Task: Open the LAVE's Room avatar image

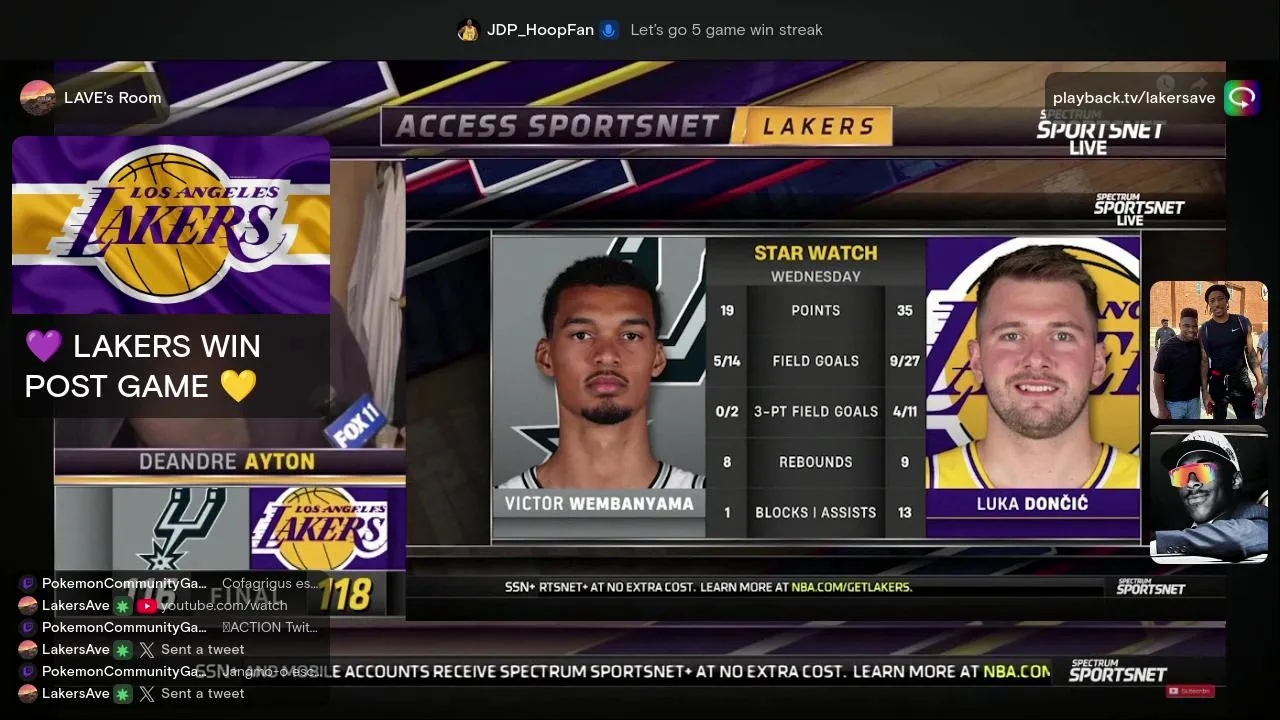Action: [x=37, y=98]
